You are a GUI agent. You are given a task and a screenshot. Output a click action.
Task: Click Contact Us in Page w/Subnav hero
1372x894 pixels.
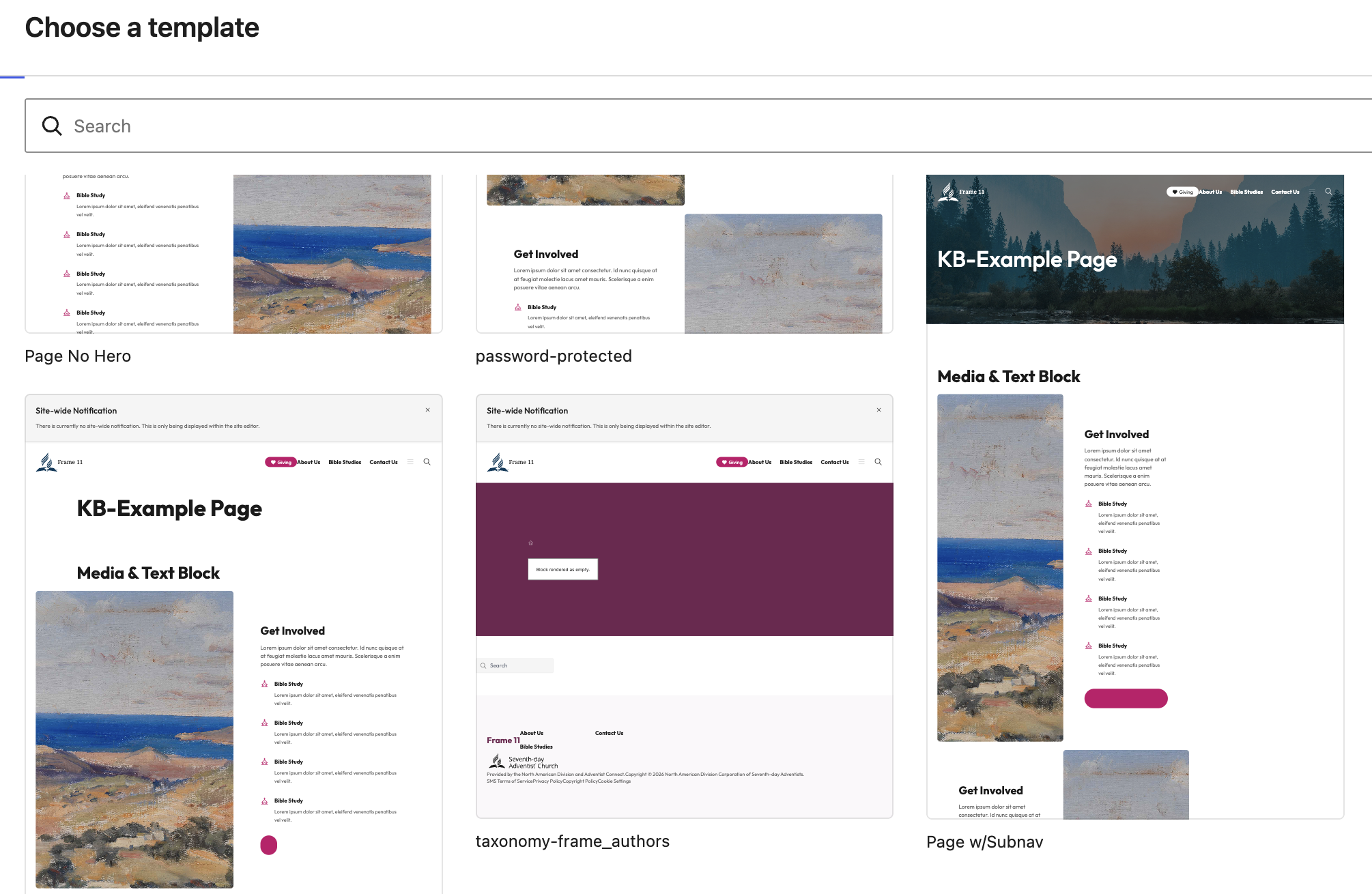(1285, 192)
